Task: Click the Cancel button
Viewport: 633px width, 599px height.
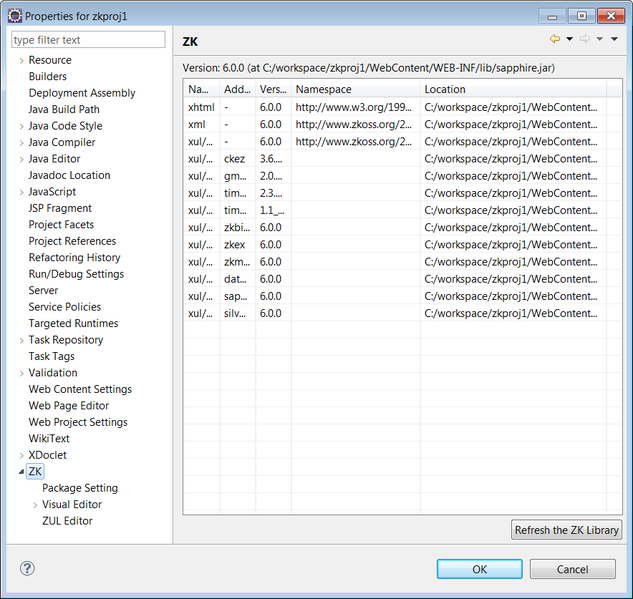Action: pos(572,569)
